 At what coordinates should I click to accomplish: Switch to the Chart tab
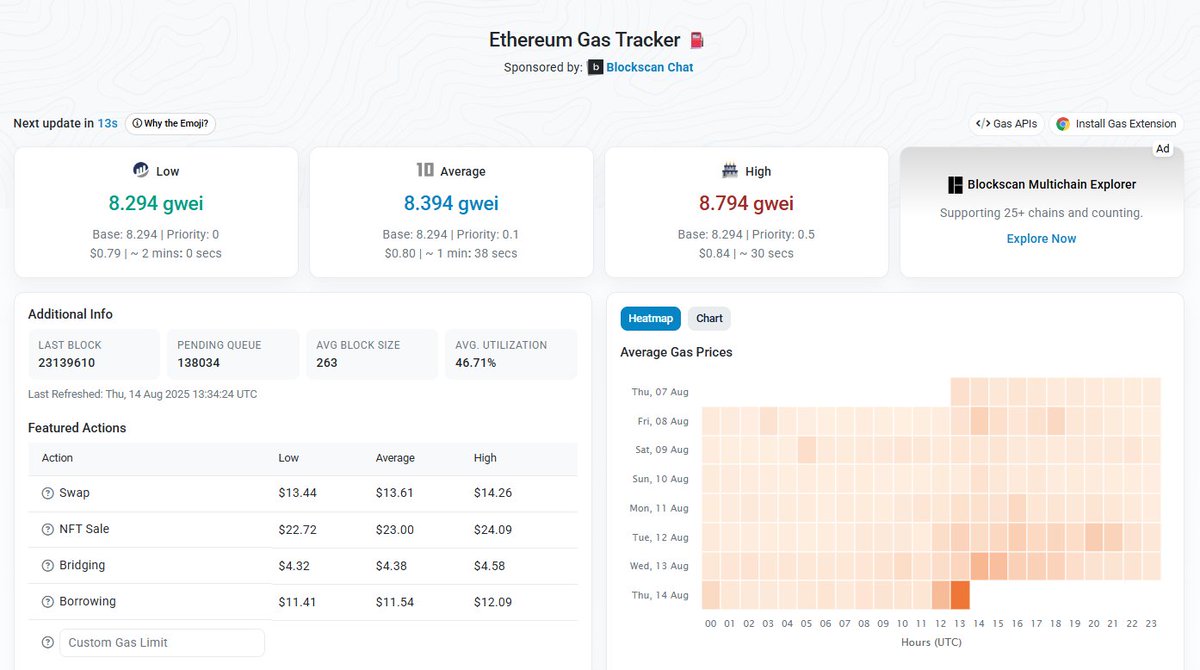708,318
